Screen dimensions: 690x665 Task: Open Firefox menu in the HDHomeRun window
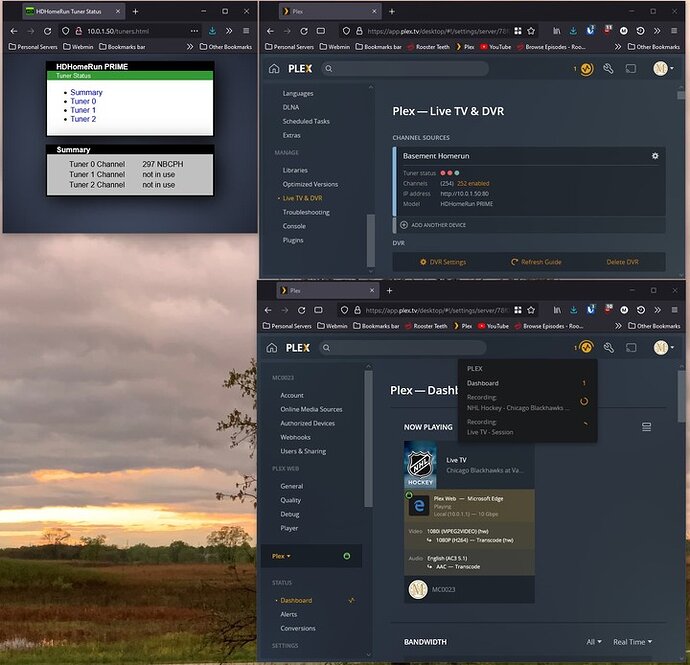click(x=246, y=31)
